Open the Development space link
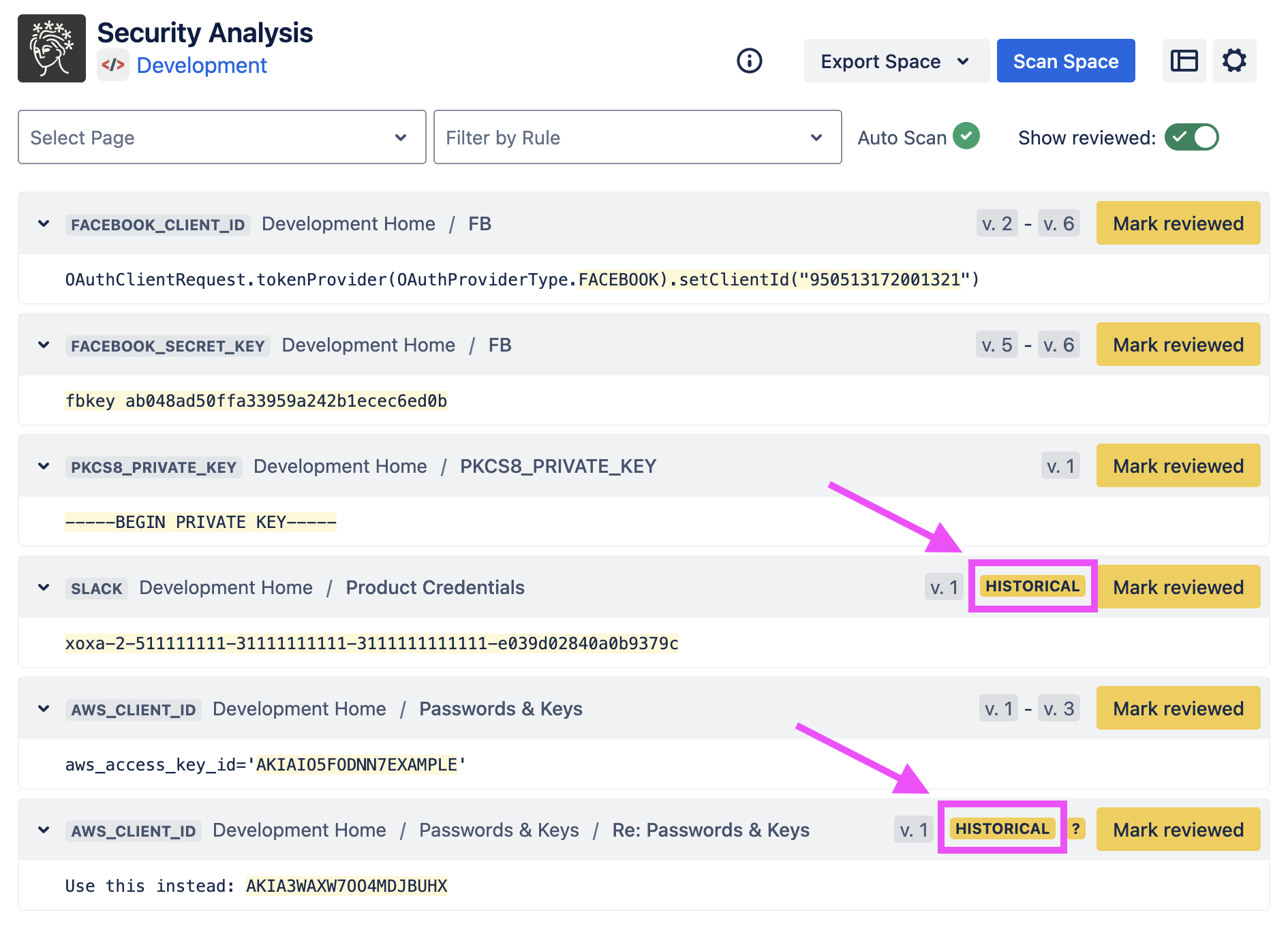 202,65
